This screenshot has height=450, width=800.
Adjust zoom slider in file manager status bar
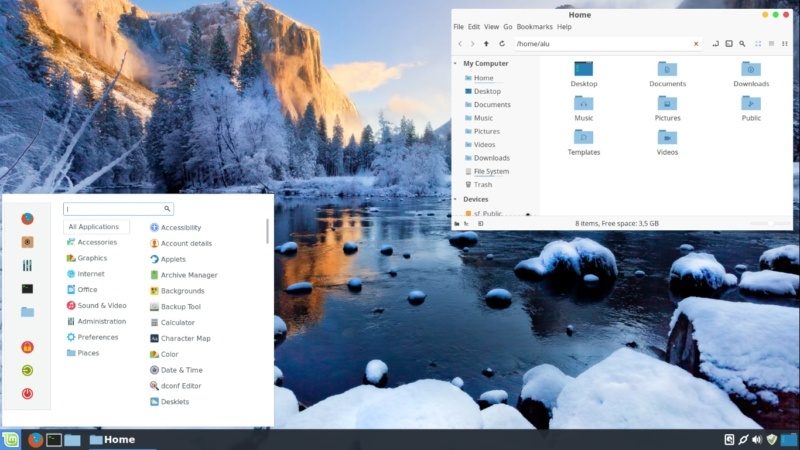click(768, 223)
